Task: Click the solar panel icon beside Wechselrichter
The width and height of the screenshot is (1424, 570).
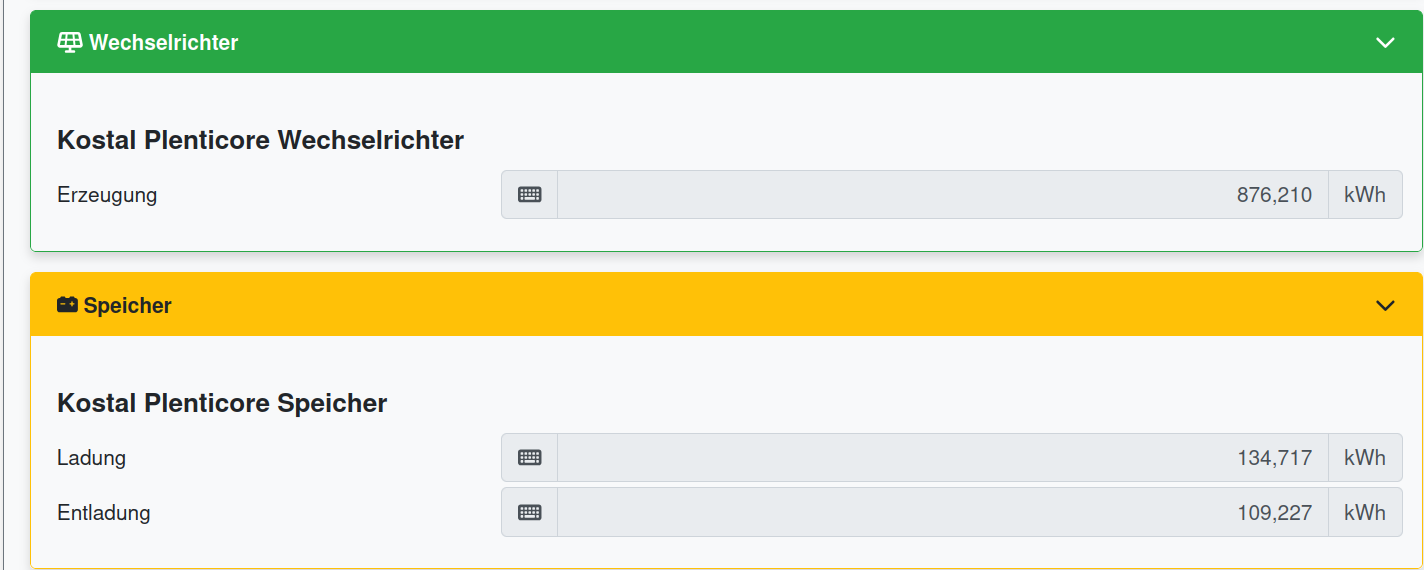Action: tap(69, 42)
